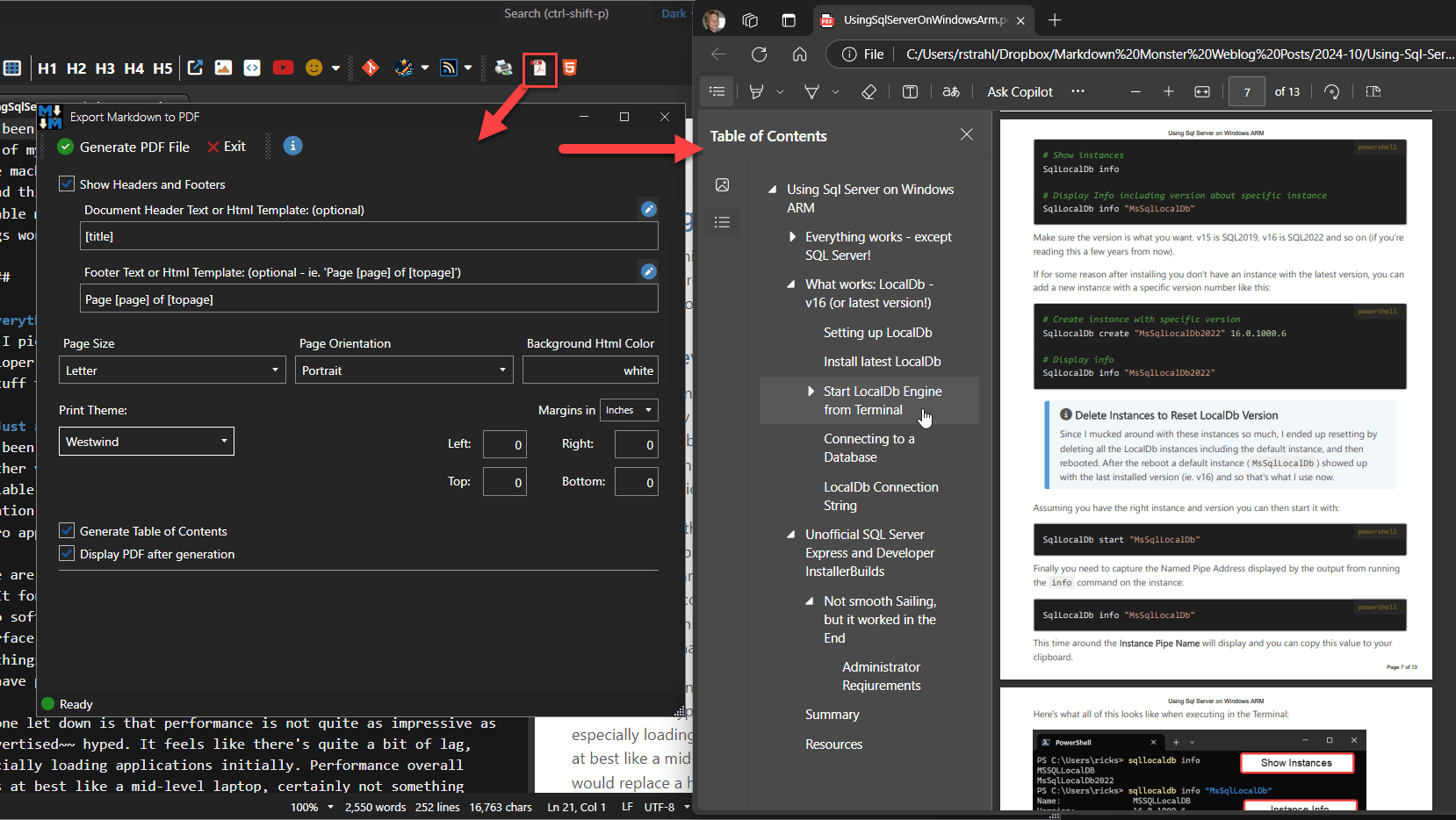Go to the browser home page

800,54
